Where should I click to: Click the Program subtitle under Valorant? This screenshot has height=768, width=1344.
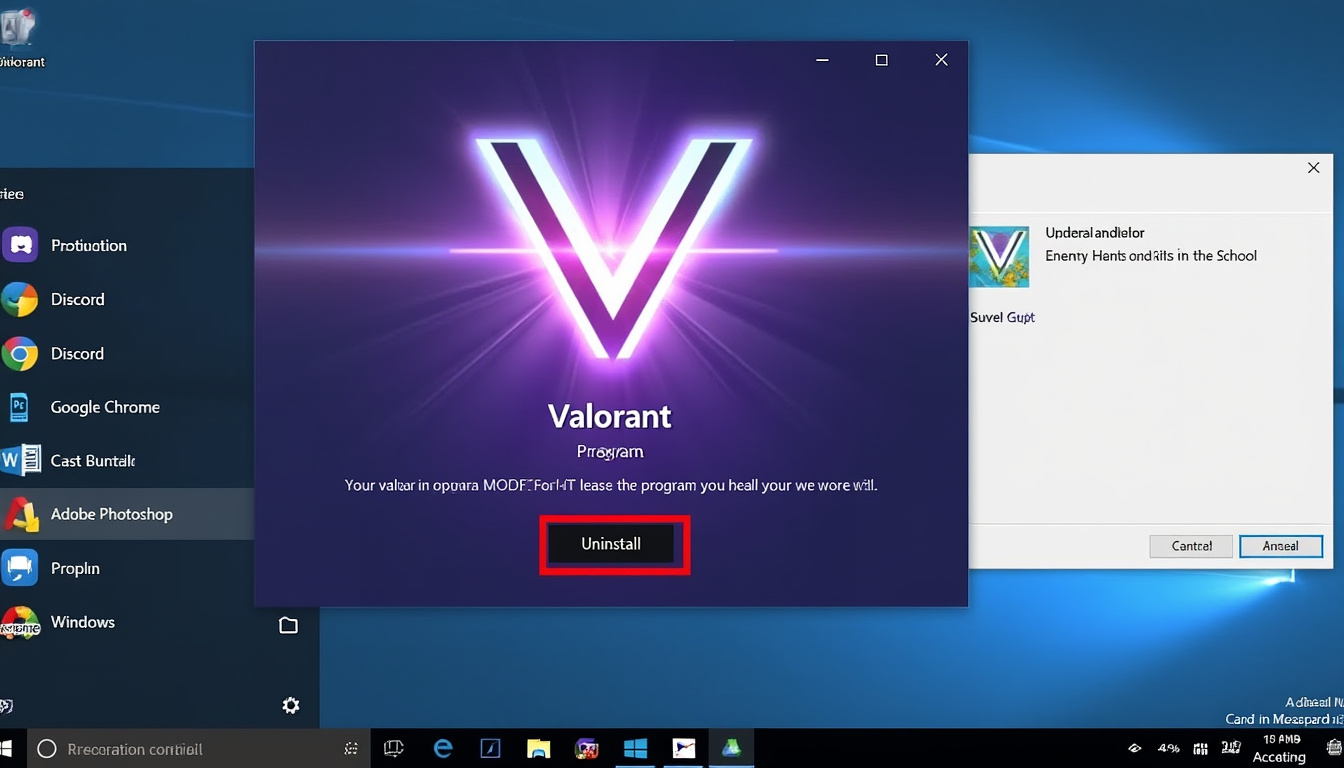point(610,452)
